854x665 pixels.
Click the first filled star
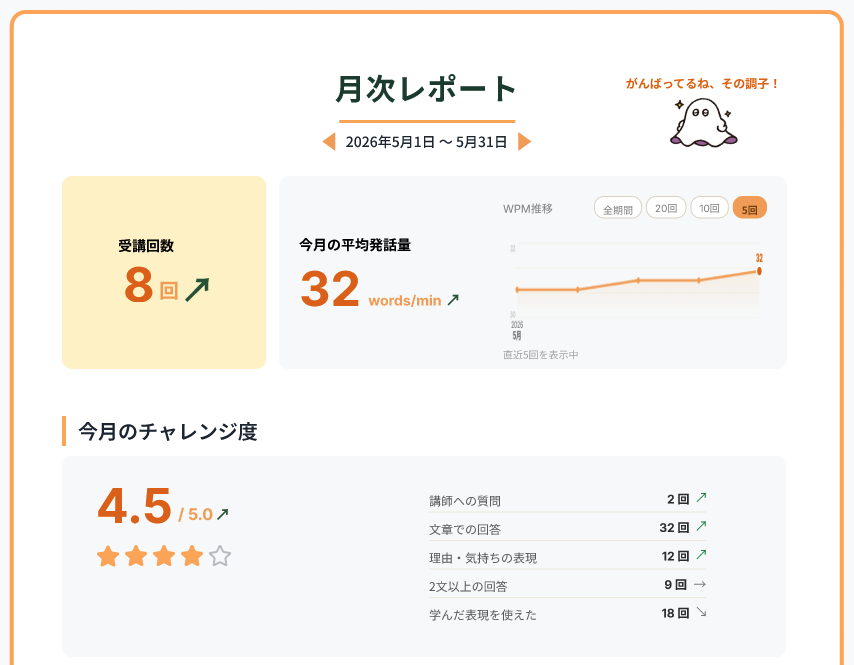click(x=108, y=556)
